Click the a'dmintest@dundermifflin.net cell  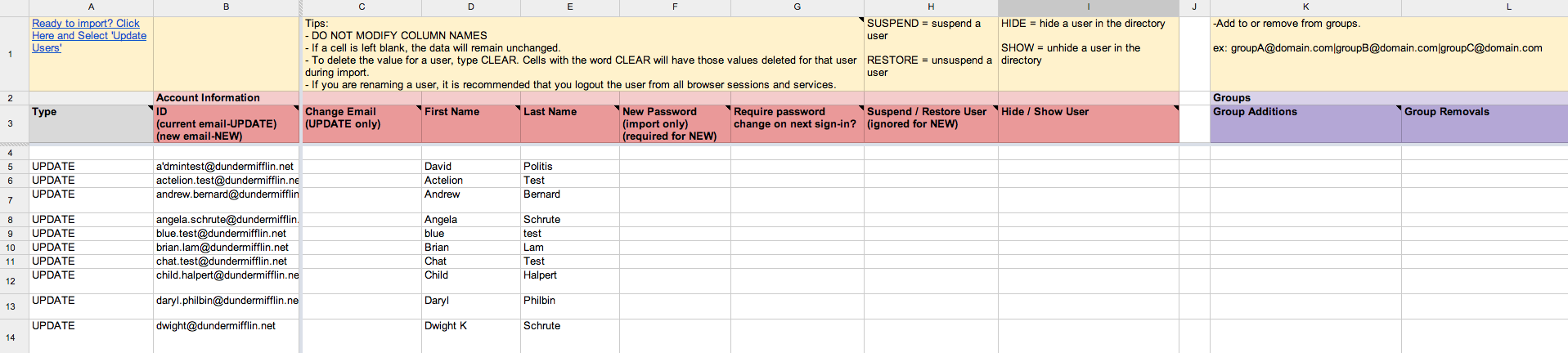pyautogui.click(x=227, y=167)
